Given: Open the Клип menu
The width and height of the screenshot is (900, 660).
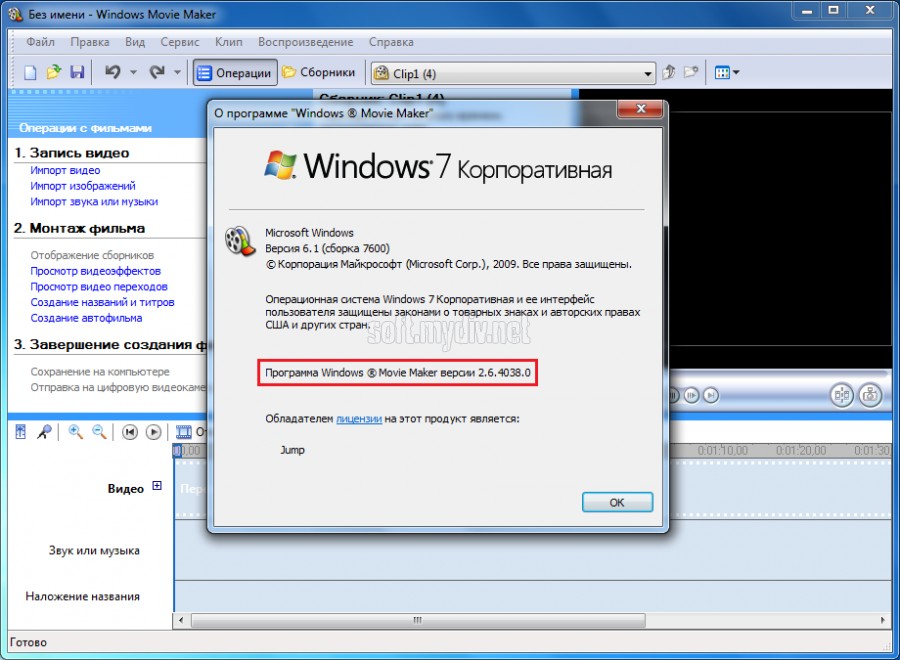Looking at the screenshot, I should coord(228,42).
